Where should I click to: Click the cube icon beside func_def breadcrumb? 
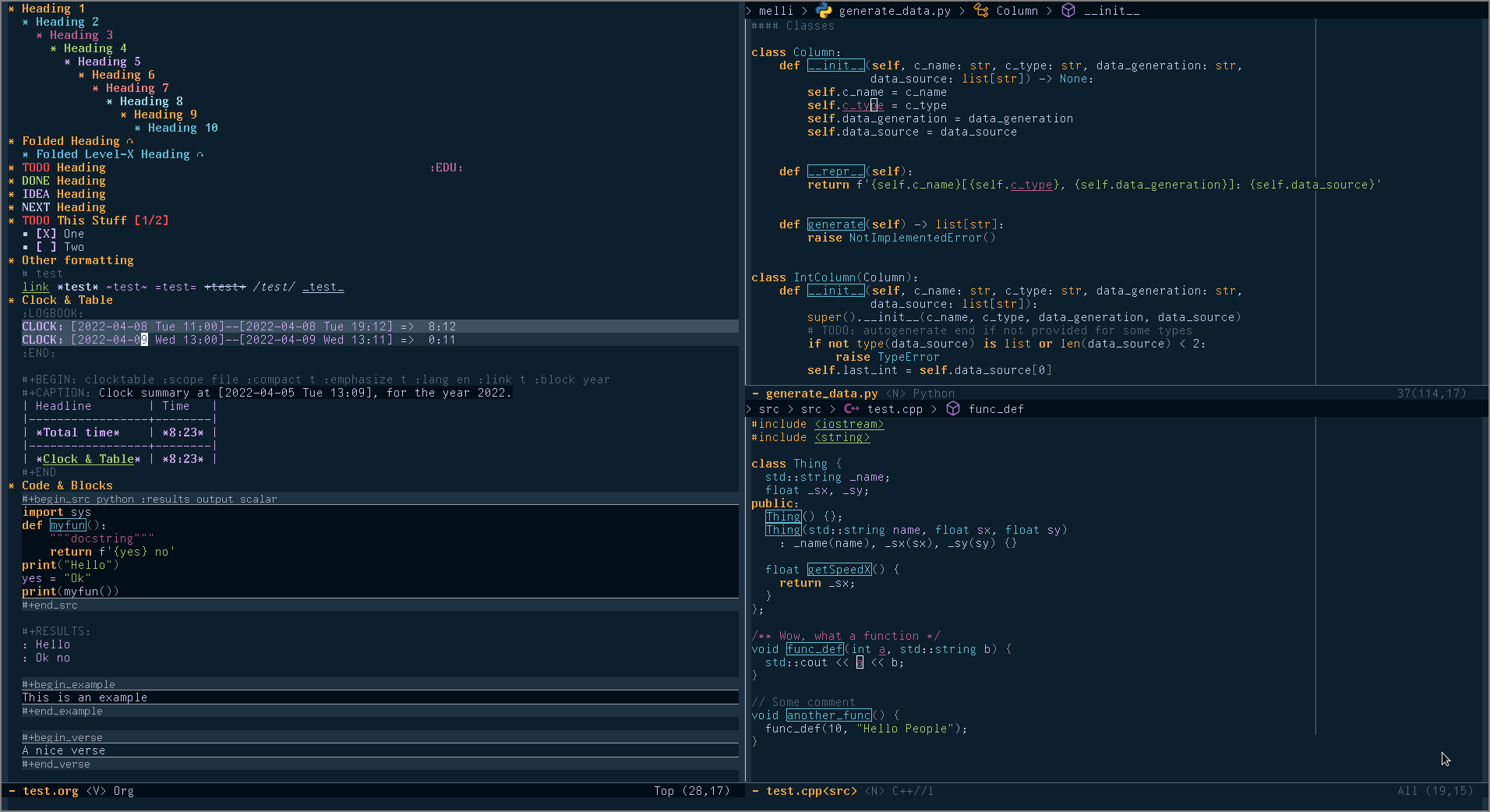(953, 408)
